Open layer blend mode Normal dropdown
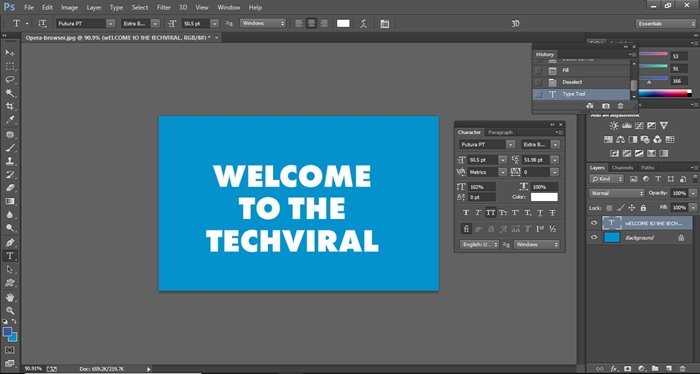 pyautogui.click(x=617, y=193)
